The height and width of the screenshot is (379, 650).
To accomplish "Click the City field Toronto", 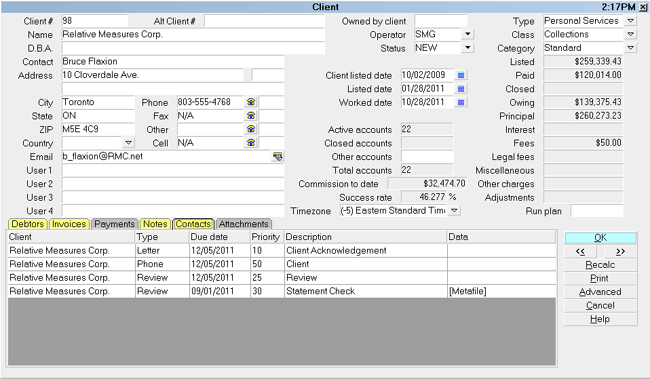I will (x=98, y=102).
